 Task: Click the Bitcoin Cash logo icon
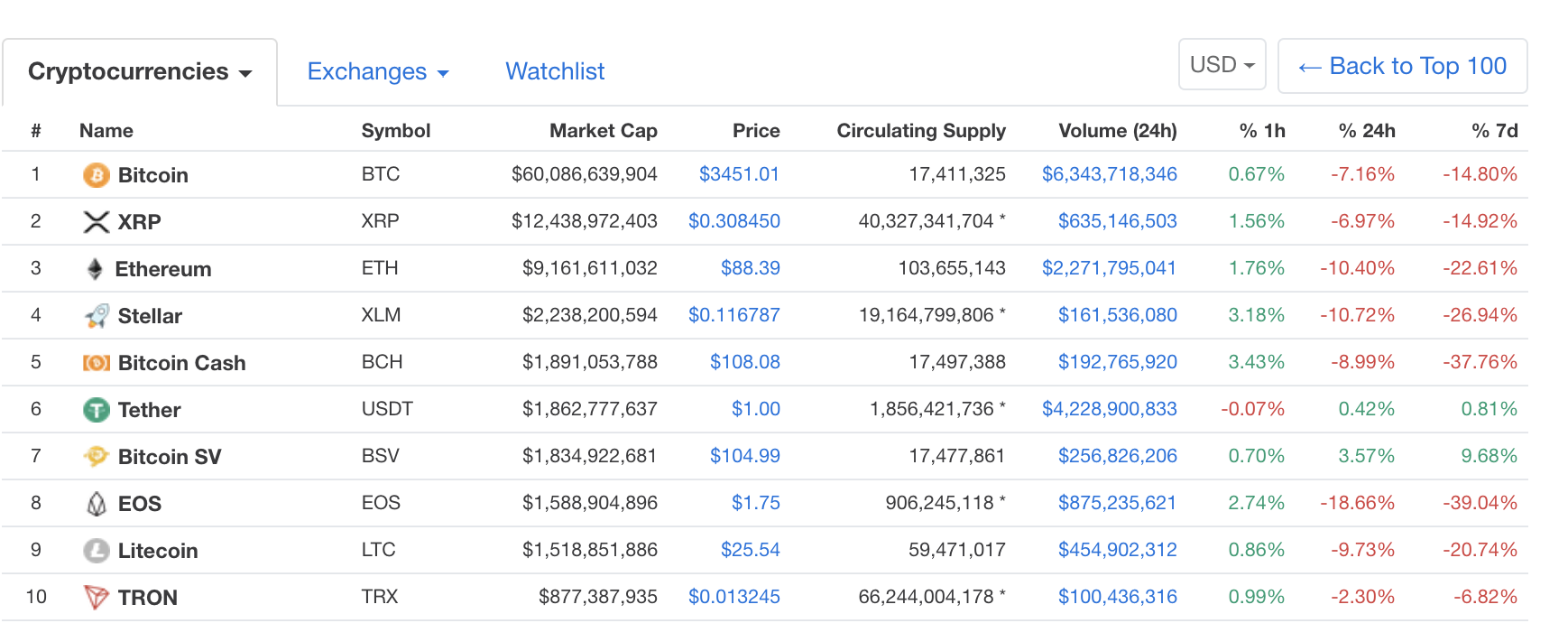click(x=96, y=363)
